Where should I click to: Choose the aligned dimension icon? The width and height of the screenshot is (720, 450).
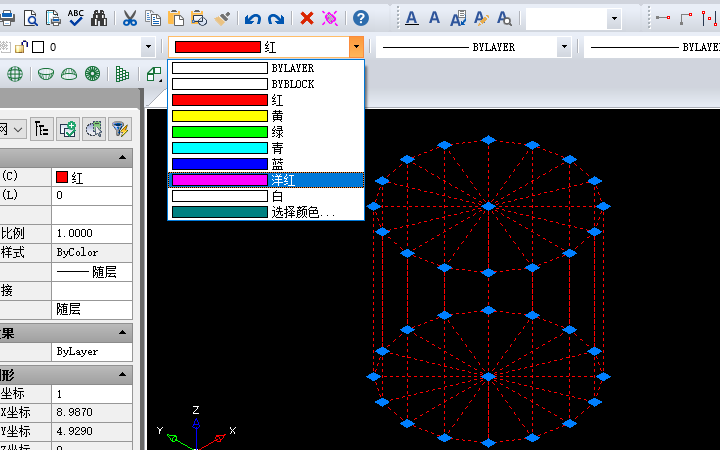[686, 18]
